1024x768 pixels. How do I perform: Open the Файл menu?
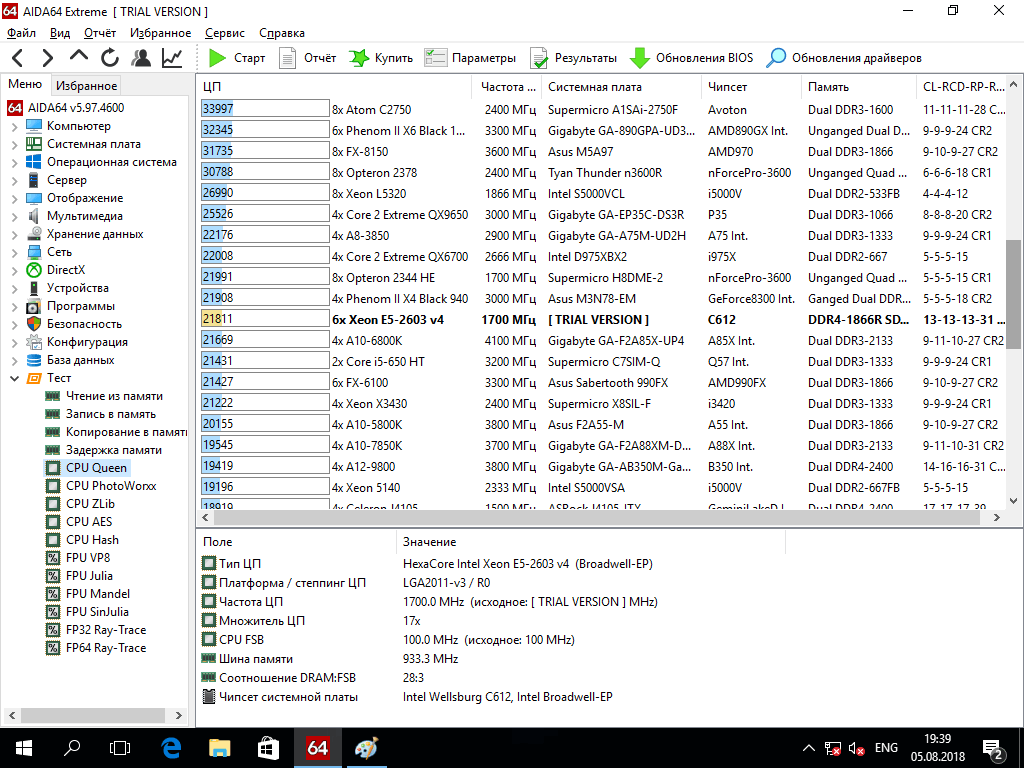coord(22,33)
